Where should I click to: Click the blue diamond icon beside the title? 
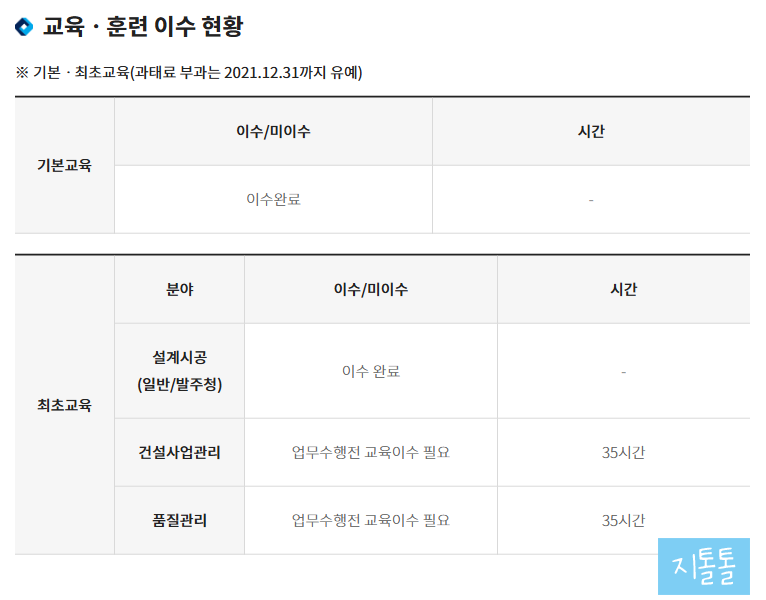pos(24,26)
